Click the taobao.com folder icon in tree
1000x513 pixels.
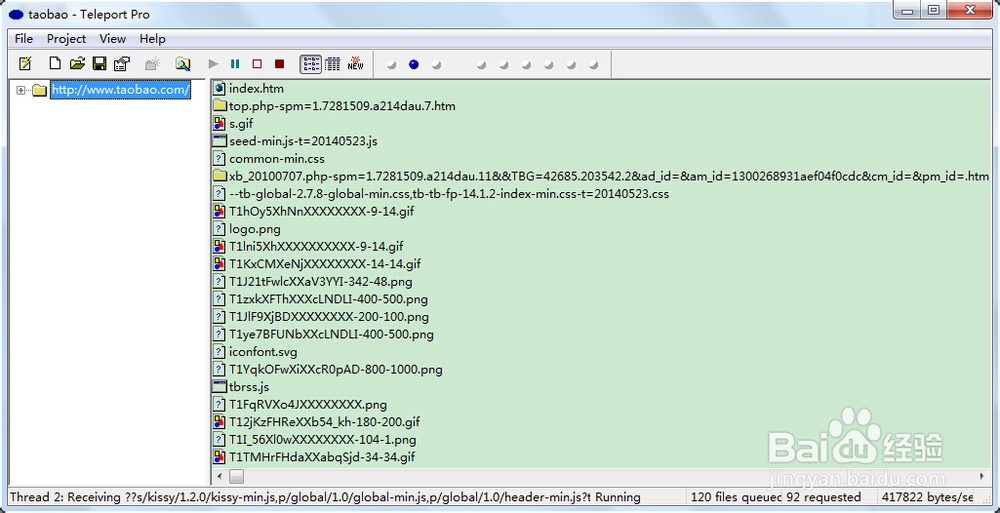pyautogui.click(x=40, y=90)
